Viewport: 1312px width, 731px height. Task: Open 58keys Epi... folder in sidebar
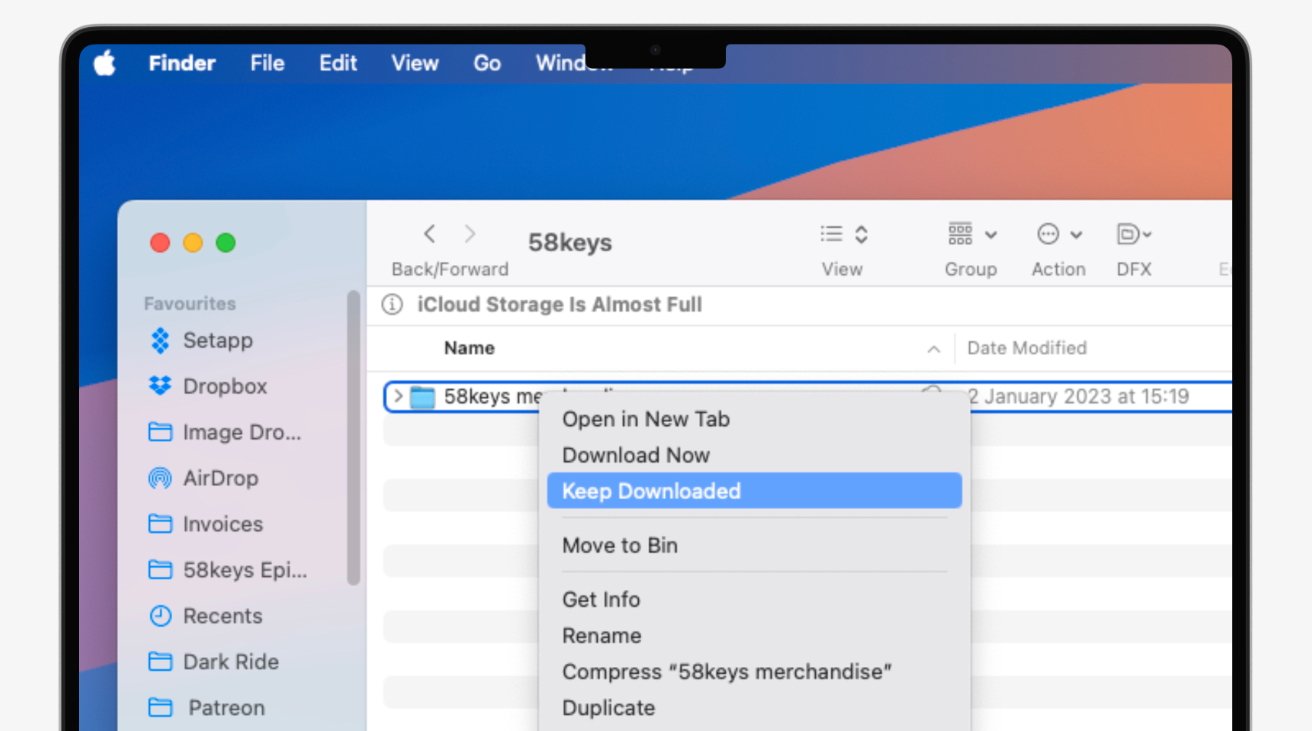coord(228,570)
